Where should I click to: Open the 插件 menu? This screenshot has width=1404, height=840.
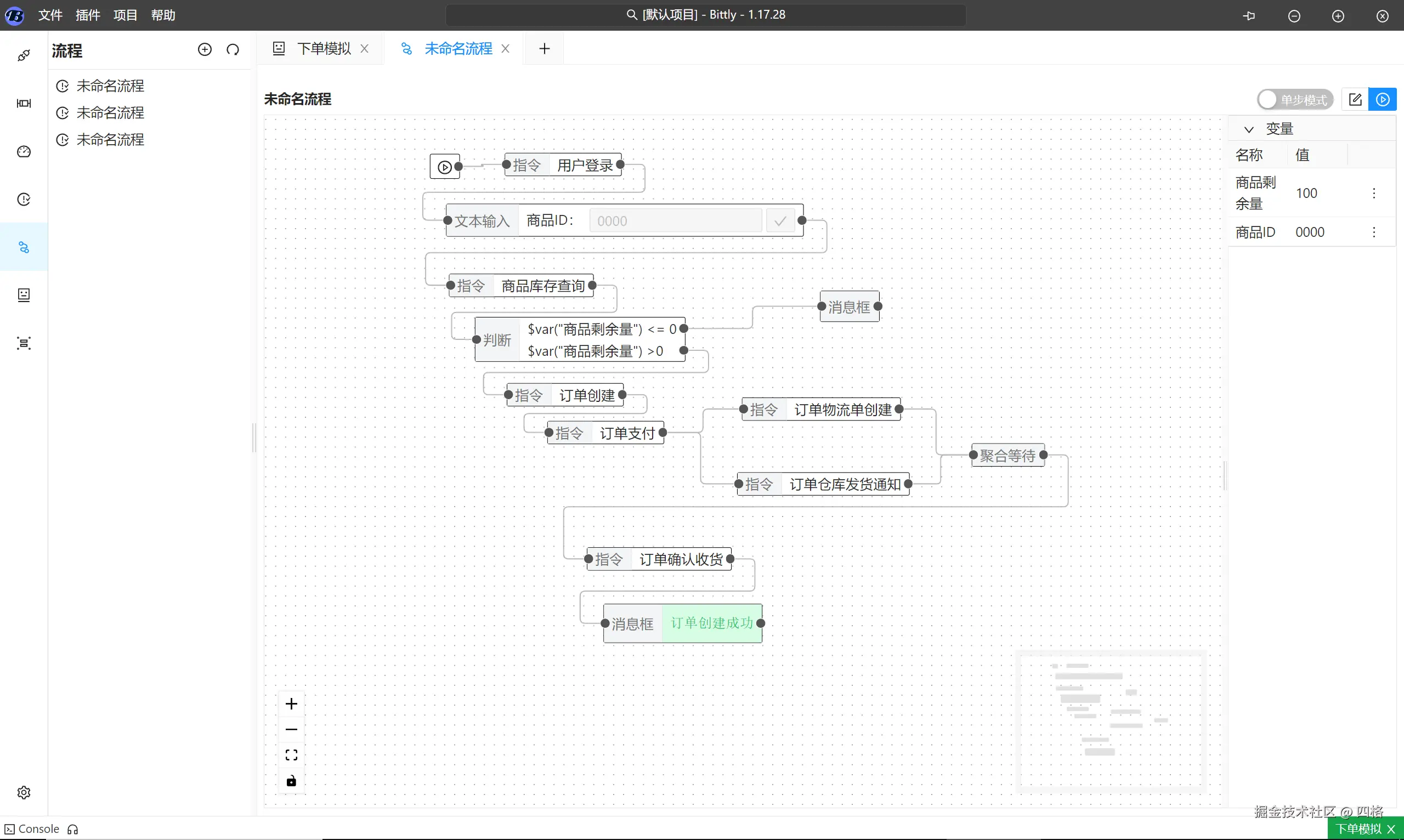(88, 15)
